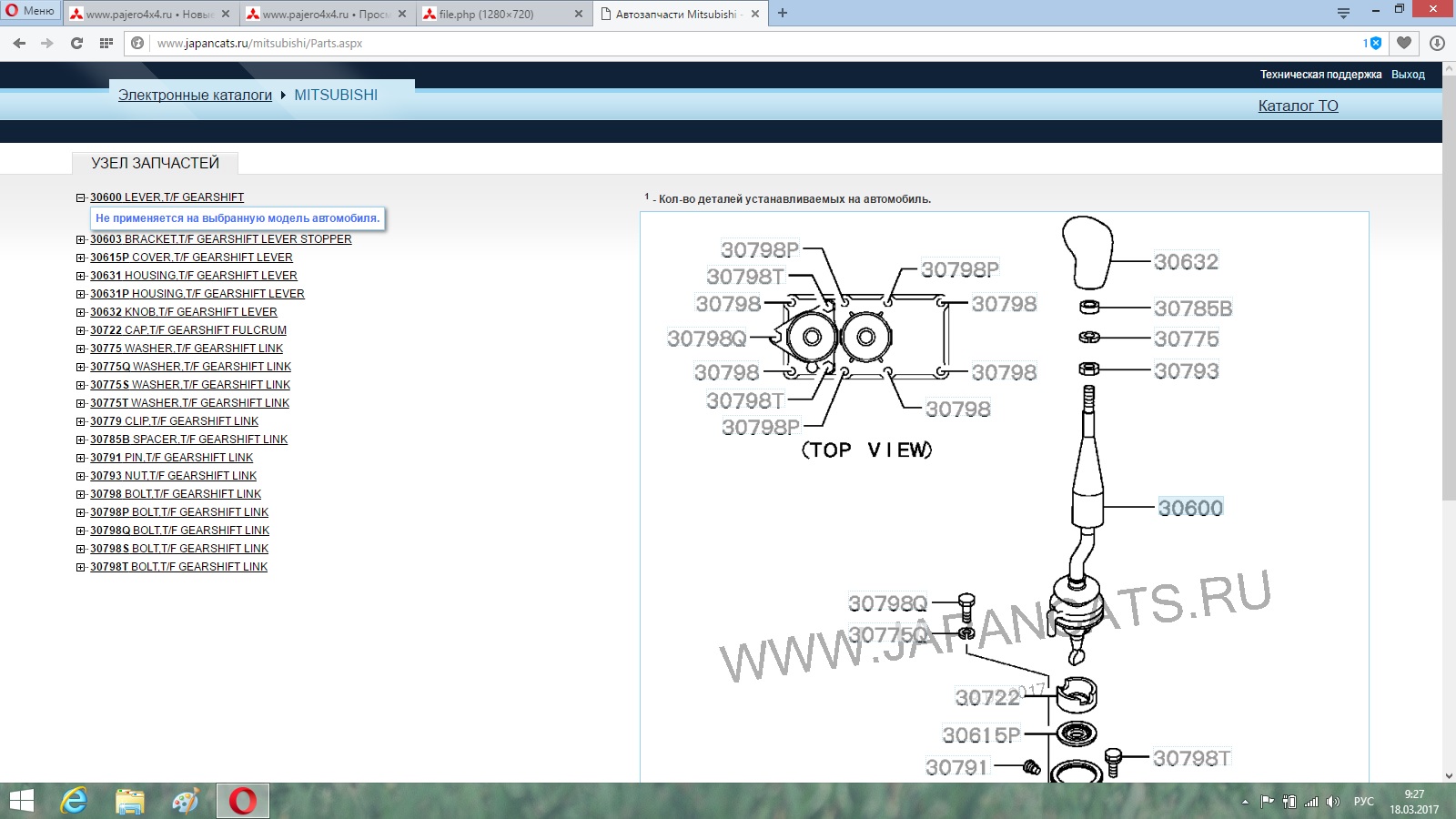Click the site info globe icon
The width and height of the screenshot is (1456, 819).
[x=137, y=43]
